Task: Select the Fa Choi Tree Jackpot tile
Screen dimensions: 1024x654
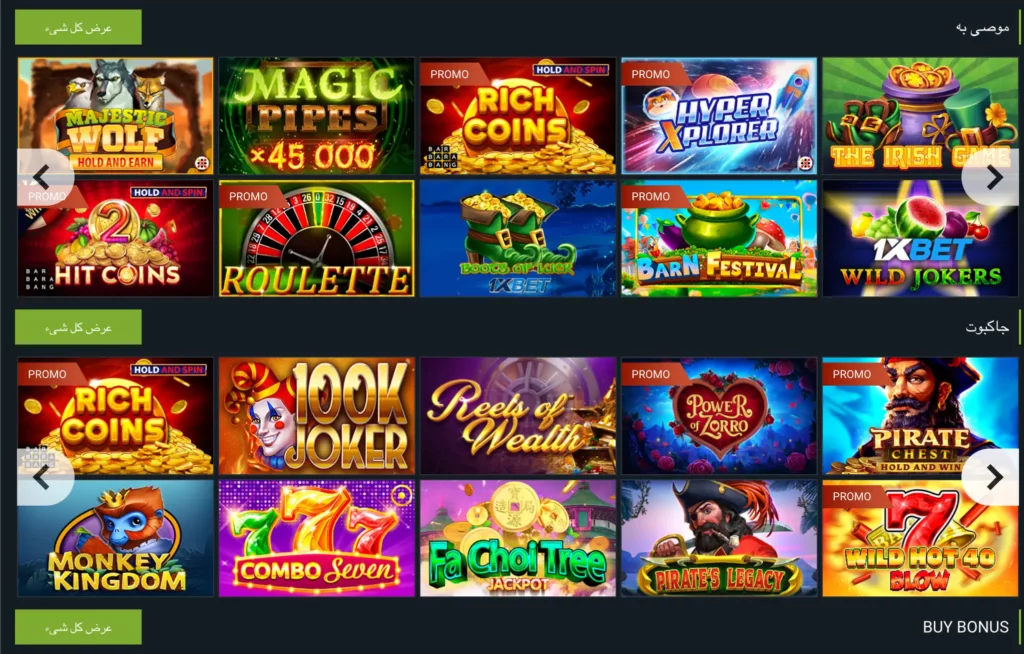Action: coord(518,538)
